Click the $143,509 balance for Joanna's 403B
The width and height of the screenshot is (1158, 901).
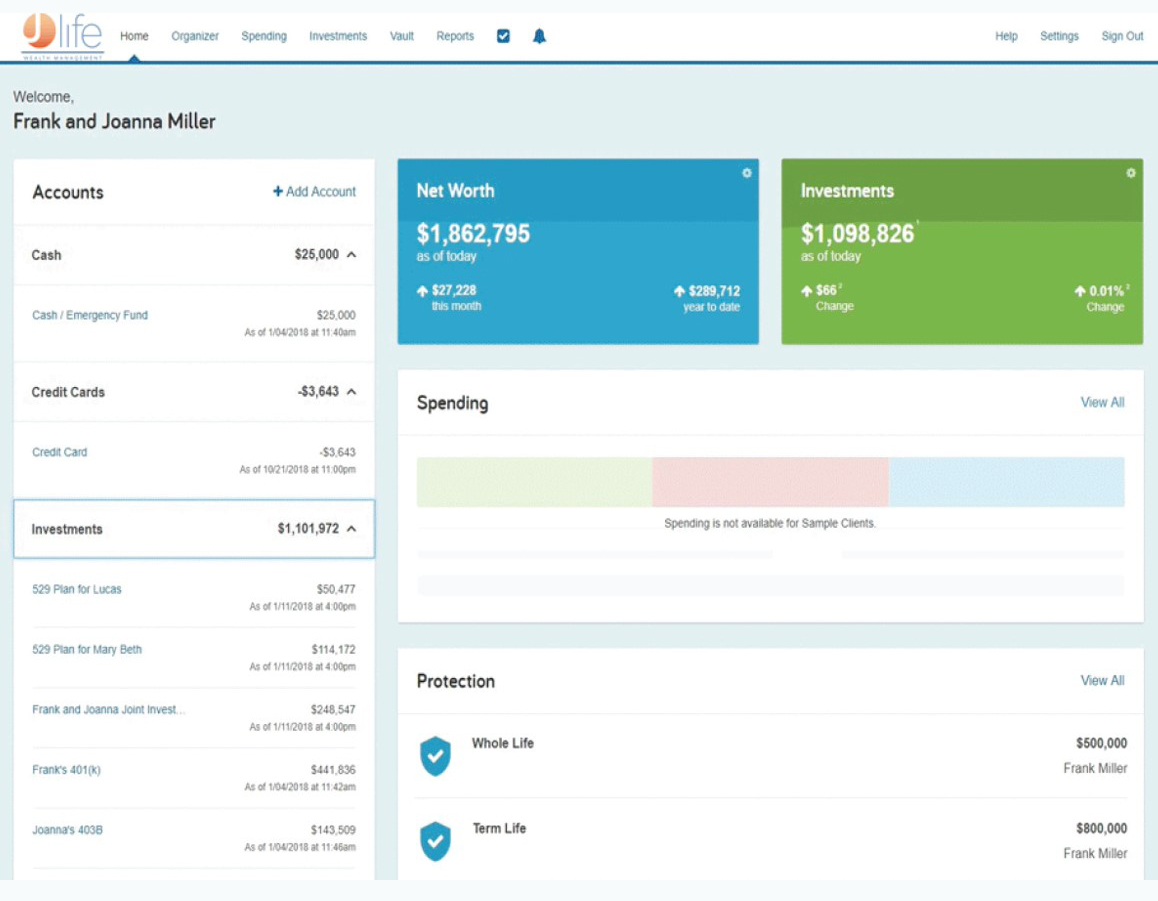click(x=333, y=830)
